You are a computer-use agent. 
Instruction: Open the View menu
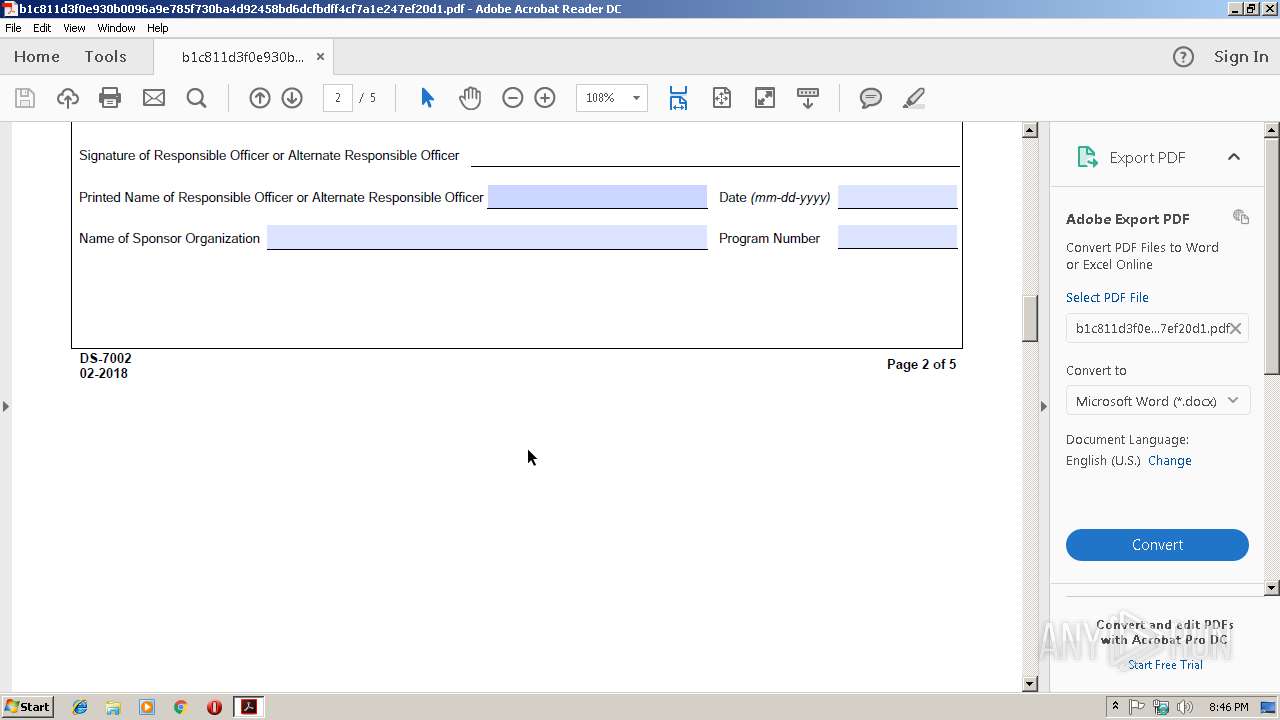tap(74, 28)
